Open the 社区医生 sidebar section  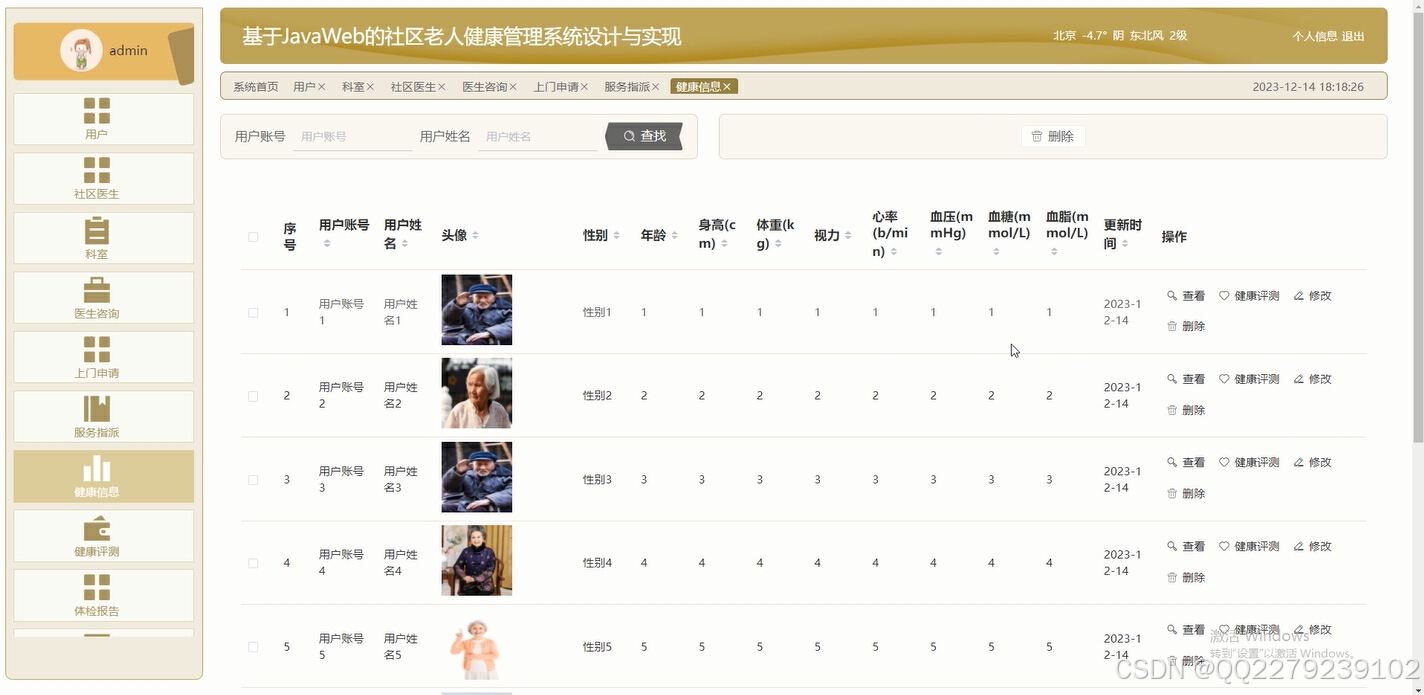tap(103, 178)
